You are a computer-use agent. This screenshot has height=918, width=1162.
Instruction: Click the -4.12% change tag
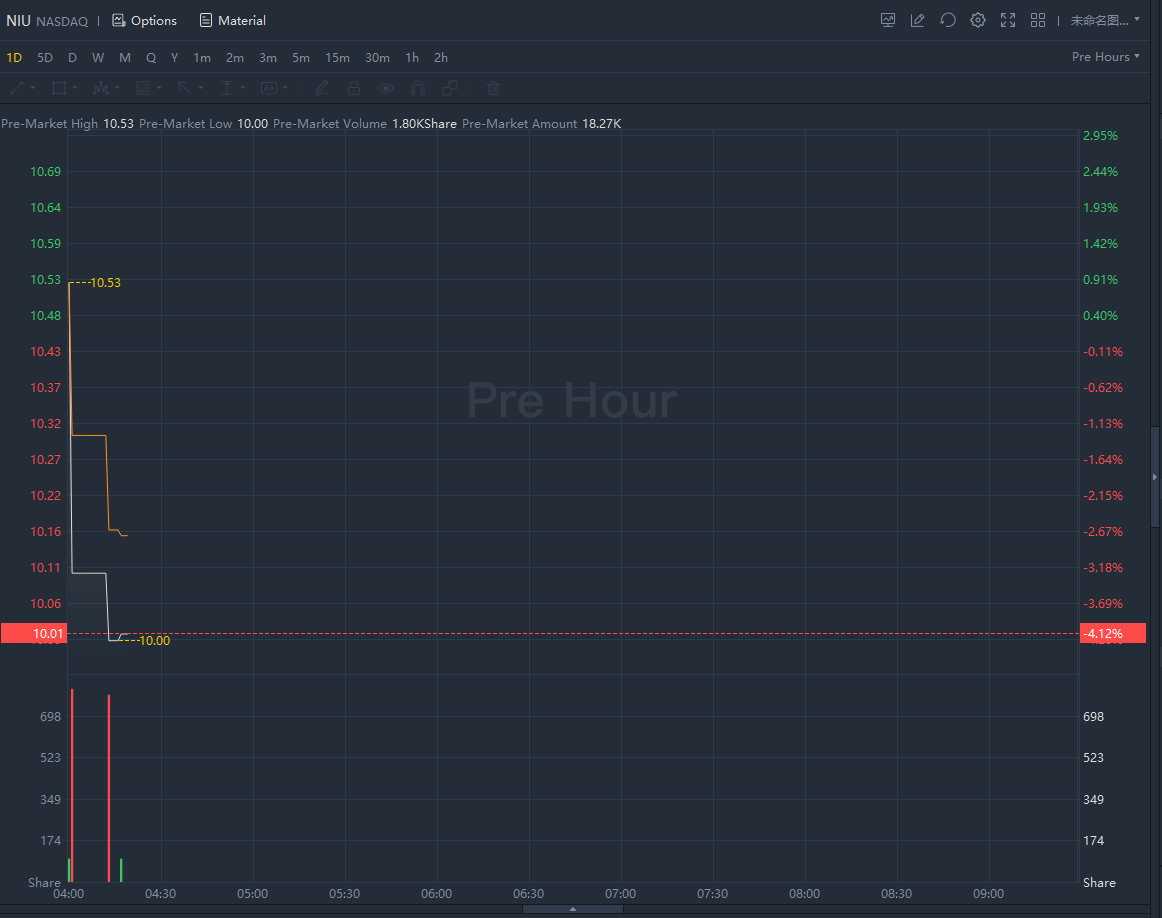pos(1113,633)
